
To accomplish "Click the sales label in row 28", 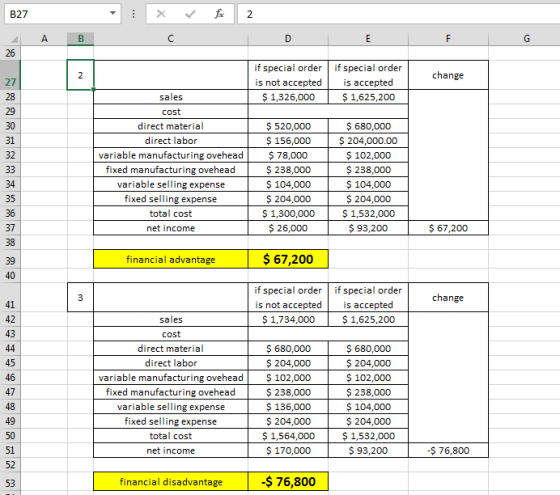I will [171, 97].
